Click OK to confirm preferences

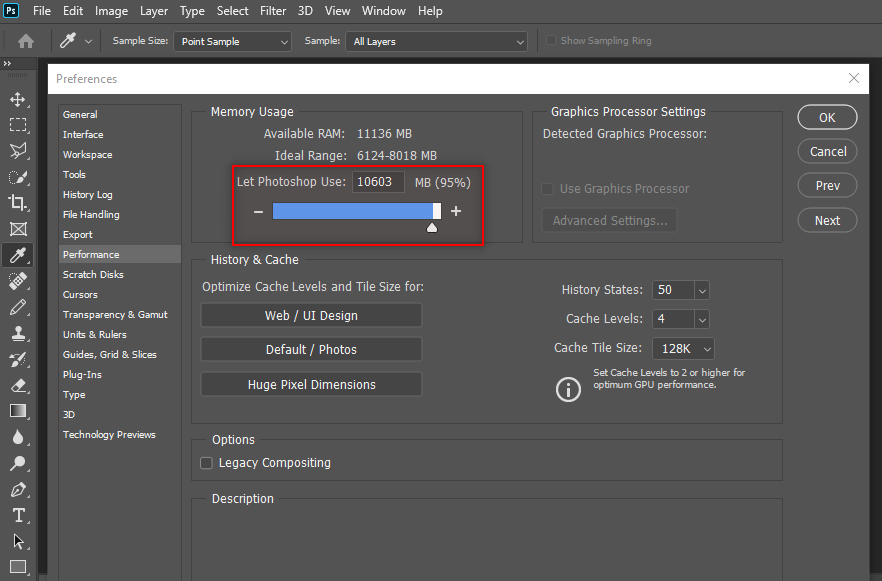827,118
